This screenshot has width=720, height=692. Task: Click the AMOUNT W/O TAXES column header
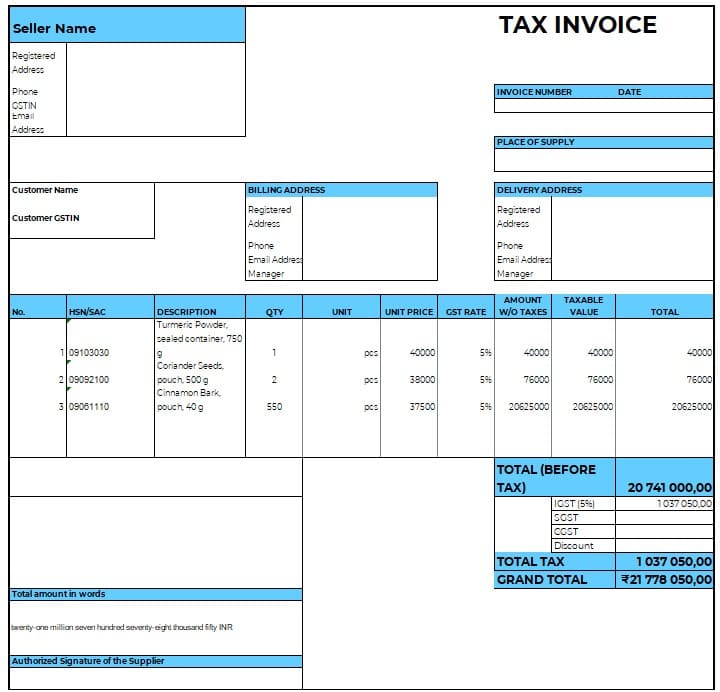click(x=523, y=306)
